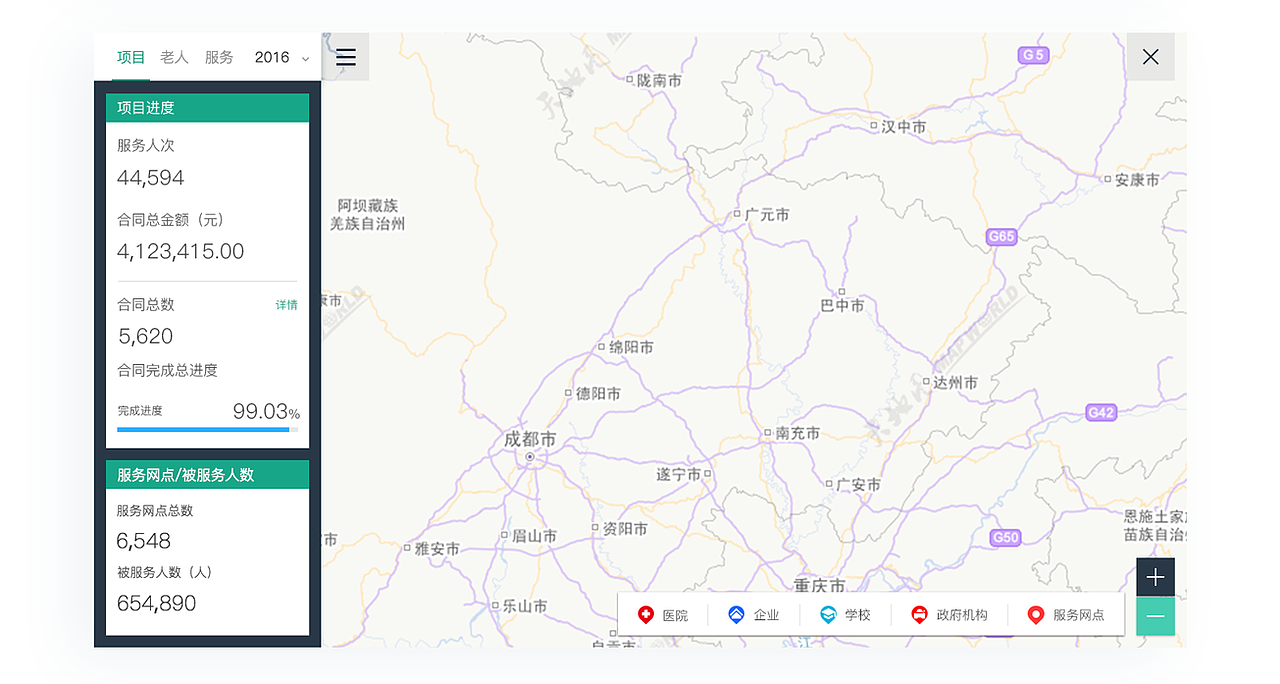Select the 服务网点 service point pin icon

point(1036,614)
